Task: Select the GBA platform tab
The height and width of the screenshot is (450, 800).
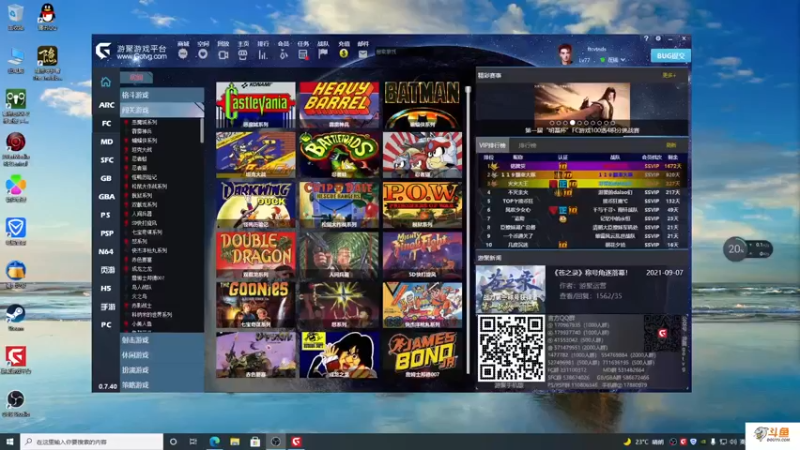Action: tap(106, 196)
